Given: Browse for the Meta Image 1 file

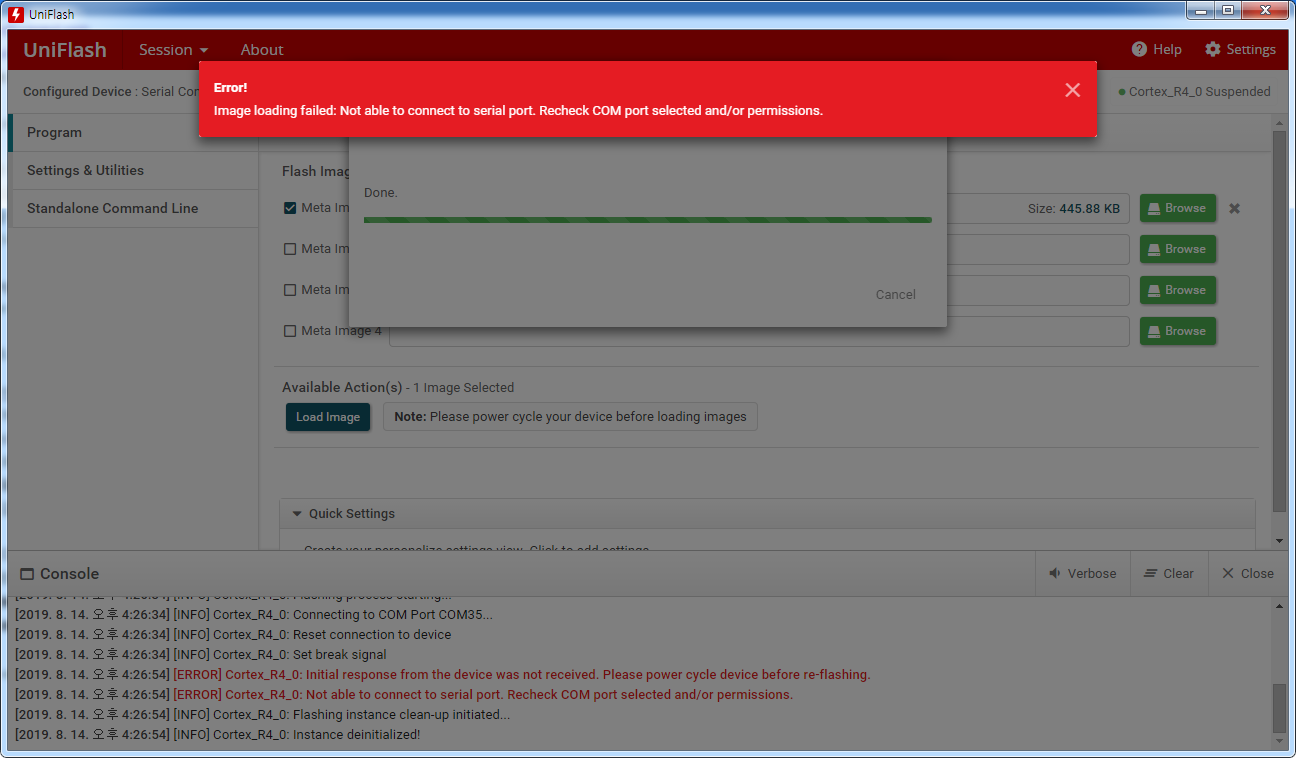Looking at the screenshot, I should tap(1178, 208).
